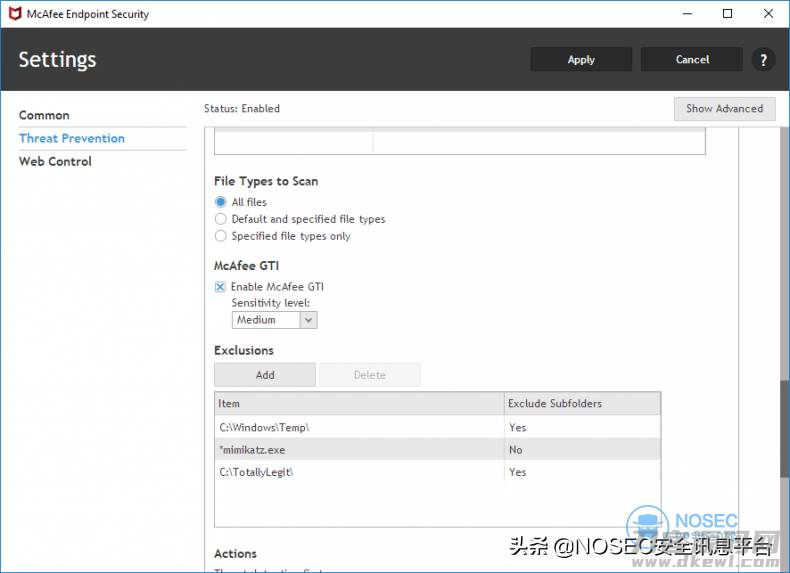
Task: Select the *mimikatz.exe exclusion row
Action: [x=437, y=450]
